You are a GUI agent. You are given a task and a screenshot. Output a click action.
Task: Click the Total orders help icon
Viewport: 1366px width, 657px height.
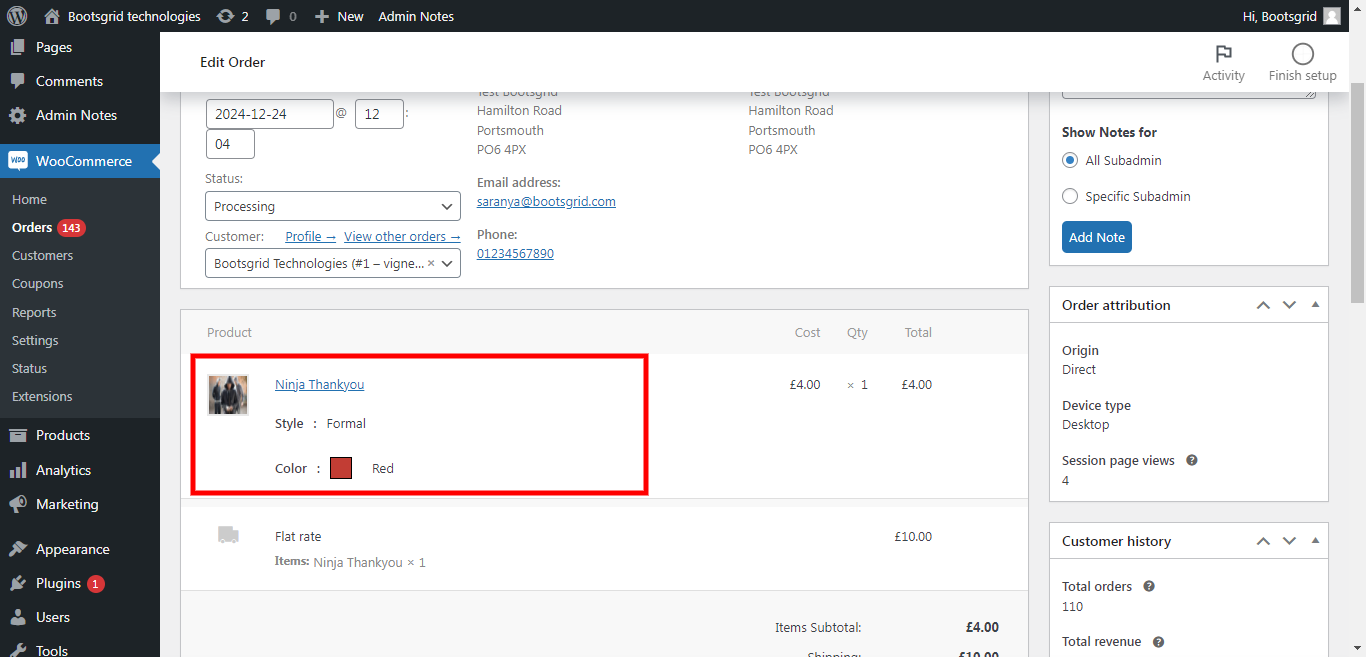(x=1149, y=587)
